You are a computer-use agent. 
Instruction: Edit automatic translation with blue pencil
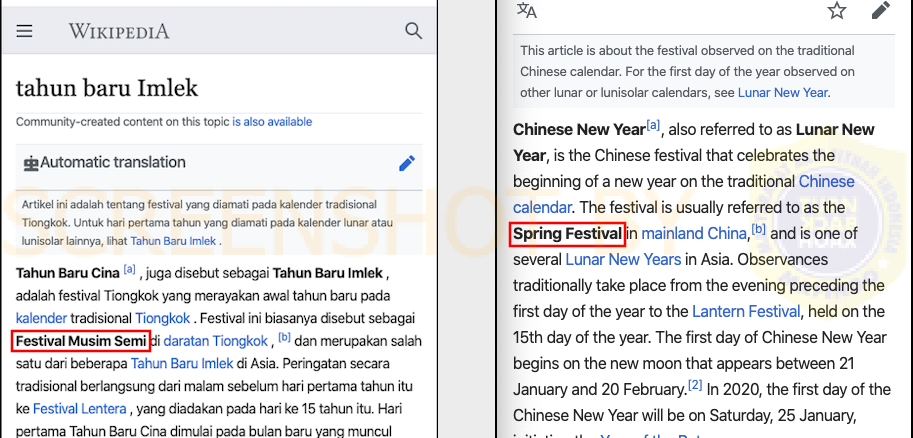click(x=407, y=163)
